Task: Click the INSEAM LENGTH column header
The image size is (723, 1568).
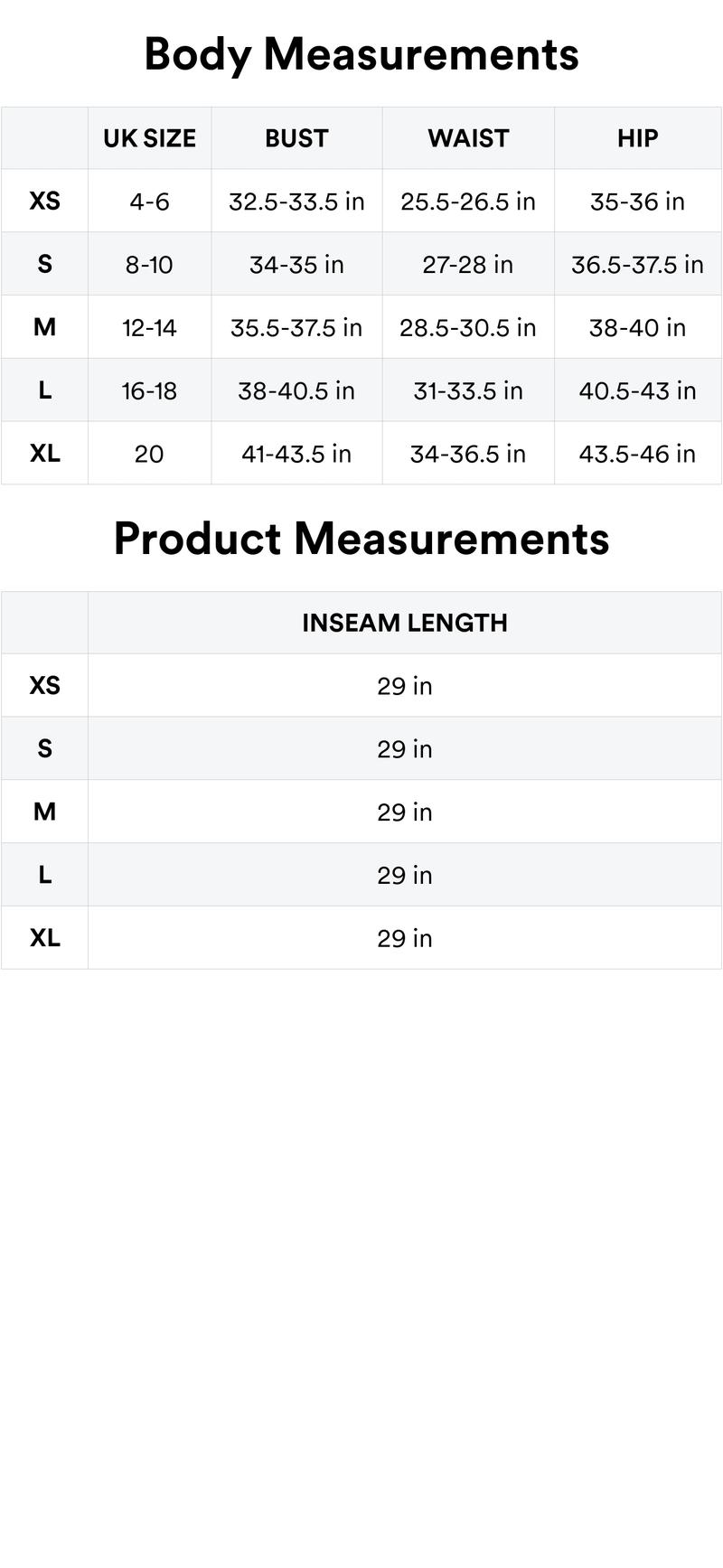Action: point(405,623)
